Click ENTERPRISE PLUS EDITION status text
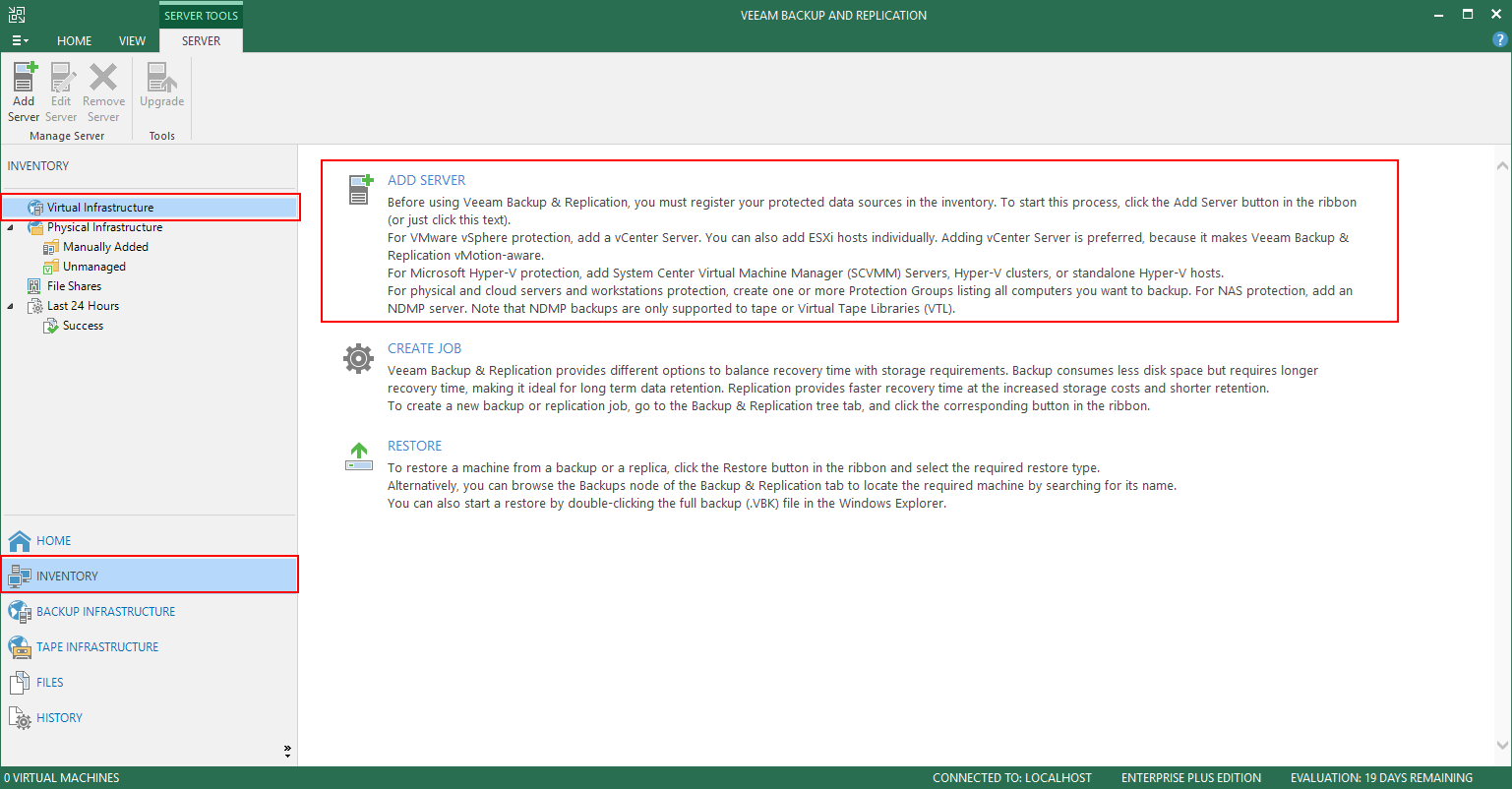1512x789 pixels. (x=1191, y=777)
